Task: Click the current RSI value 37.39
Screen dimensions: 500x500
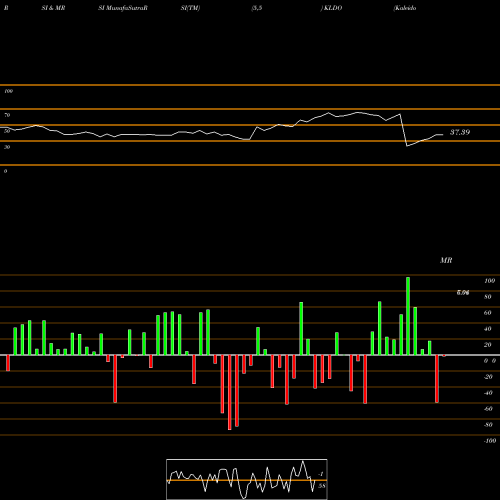Action: pos(460,132)
